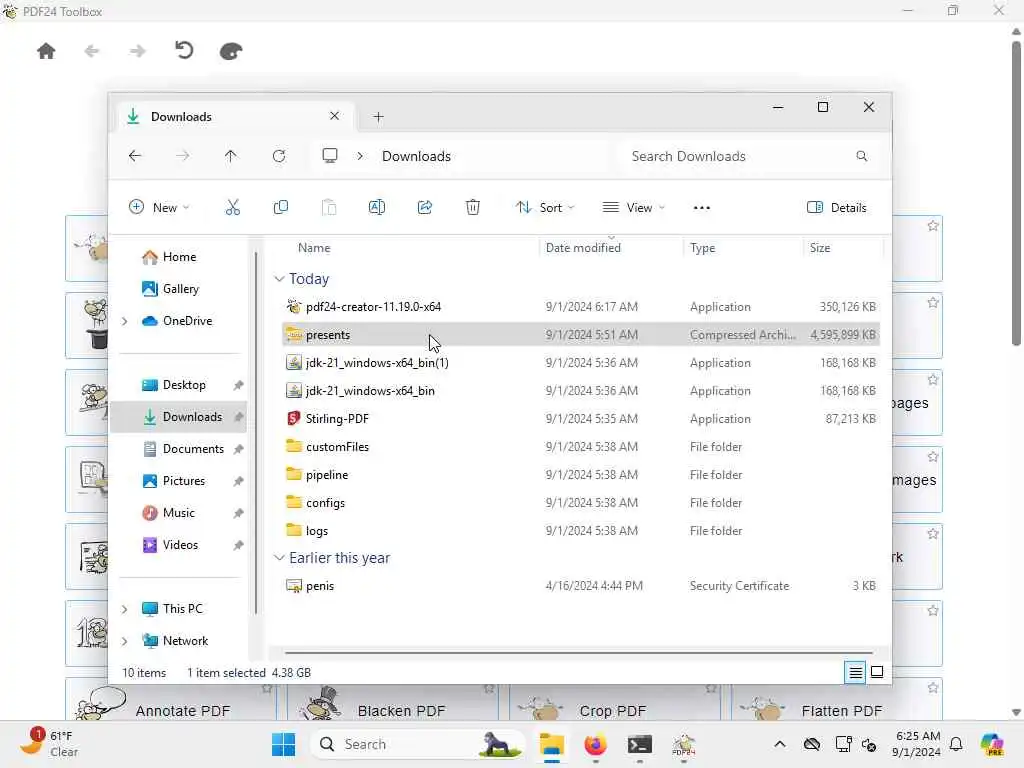
Task: Open the Windows Start menu
Action: point(283,744)
